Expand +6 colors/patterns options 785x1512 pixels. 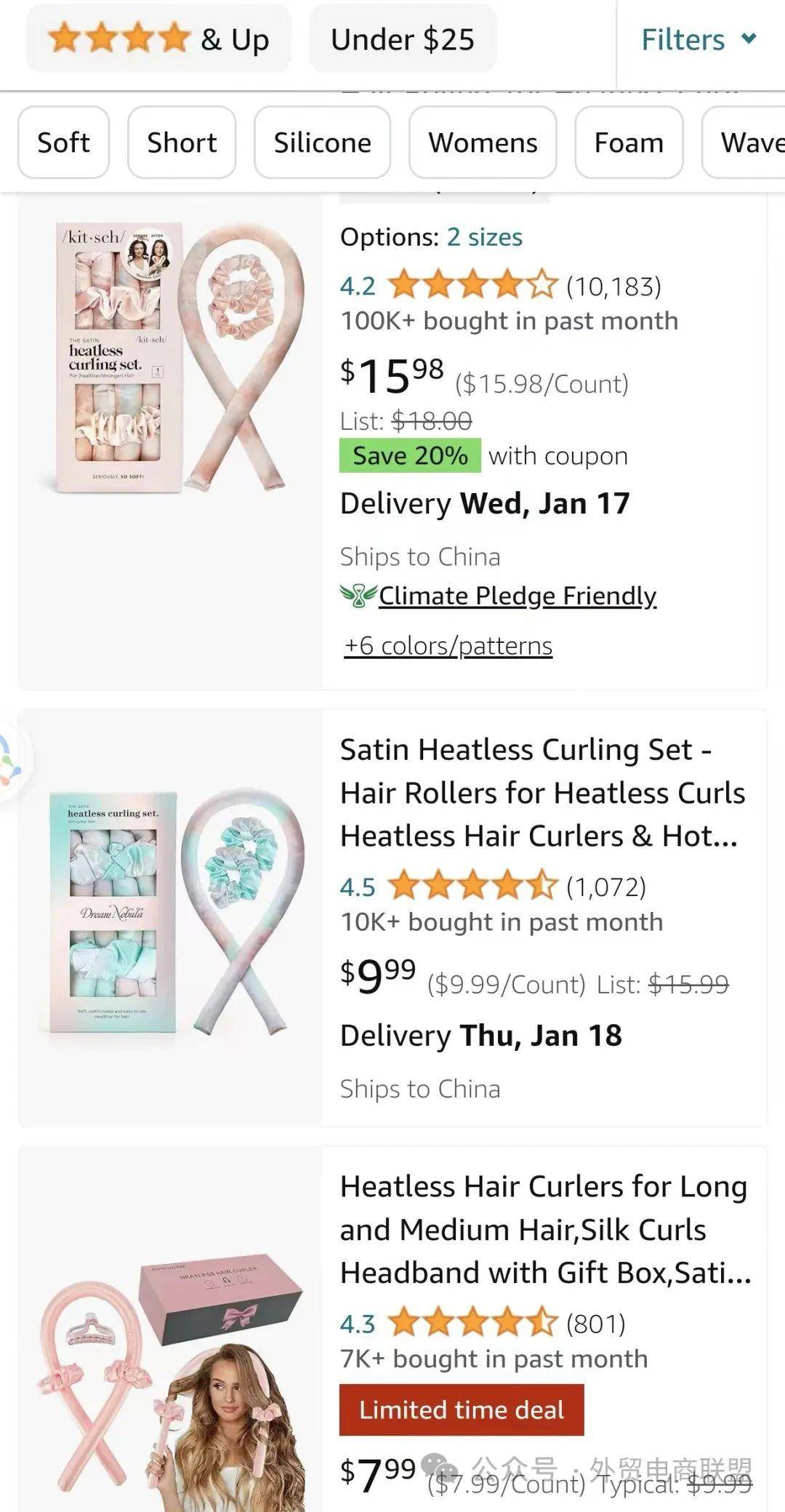click(448, 645)
